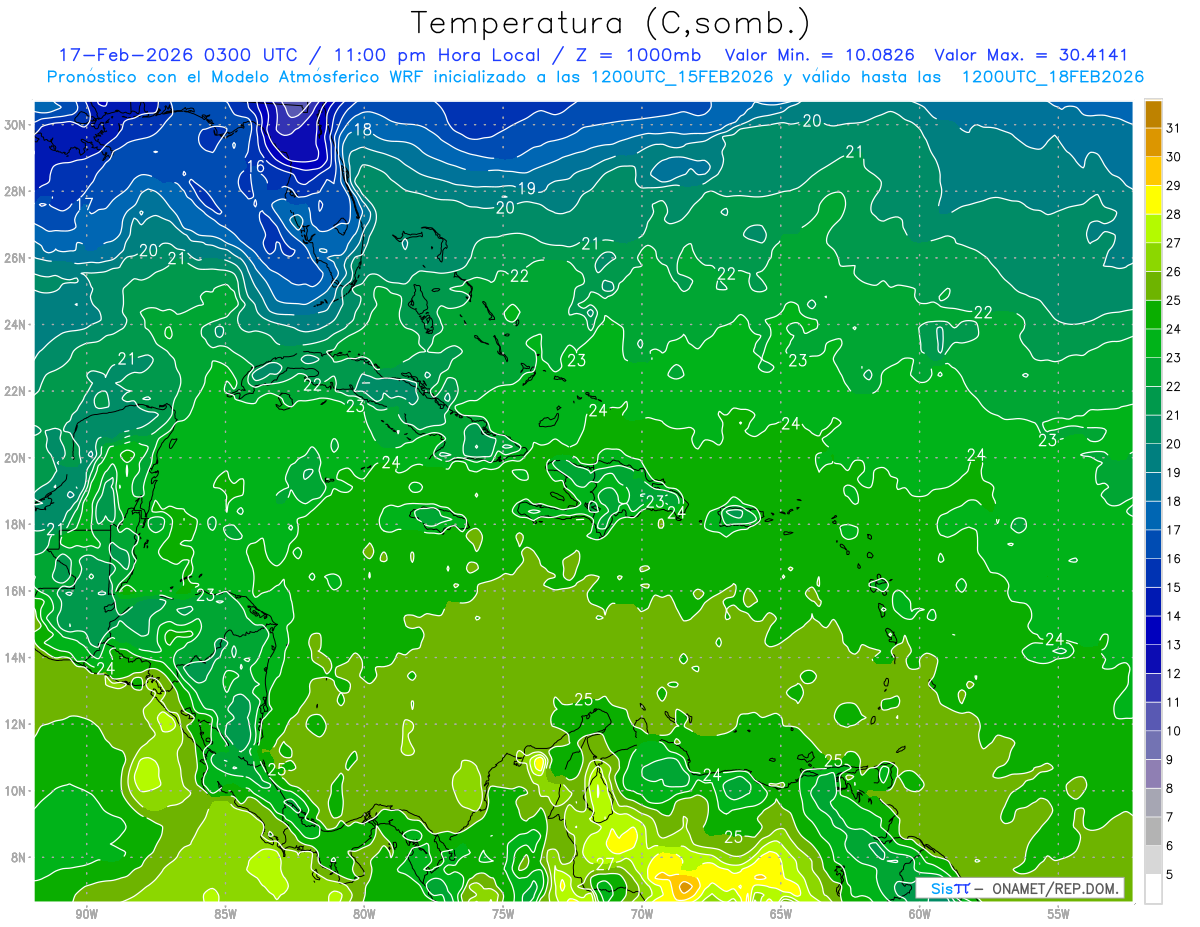
Task: Click the '18N' latitude axis label
Action: 16,525
